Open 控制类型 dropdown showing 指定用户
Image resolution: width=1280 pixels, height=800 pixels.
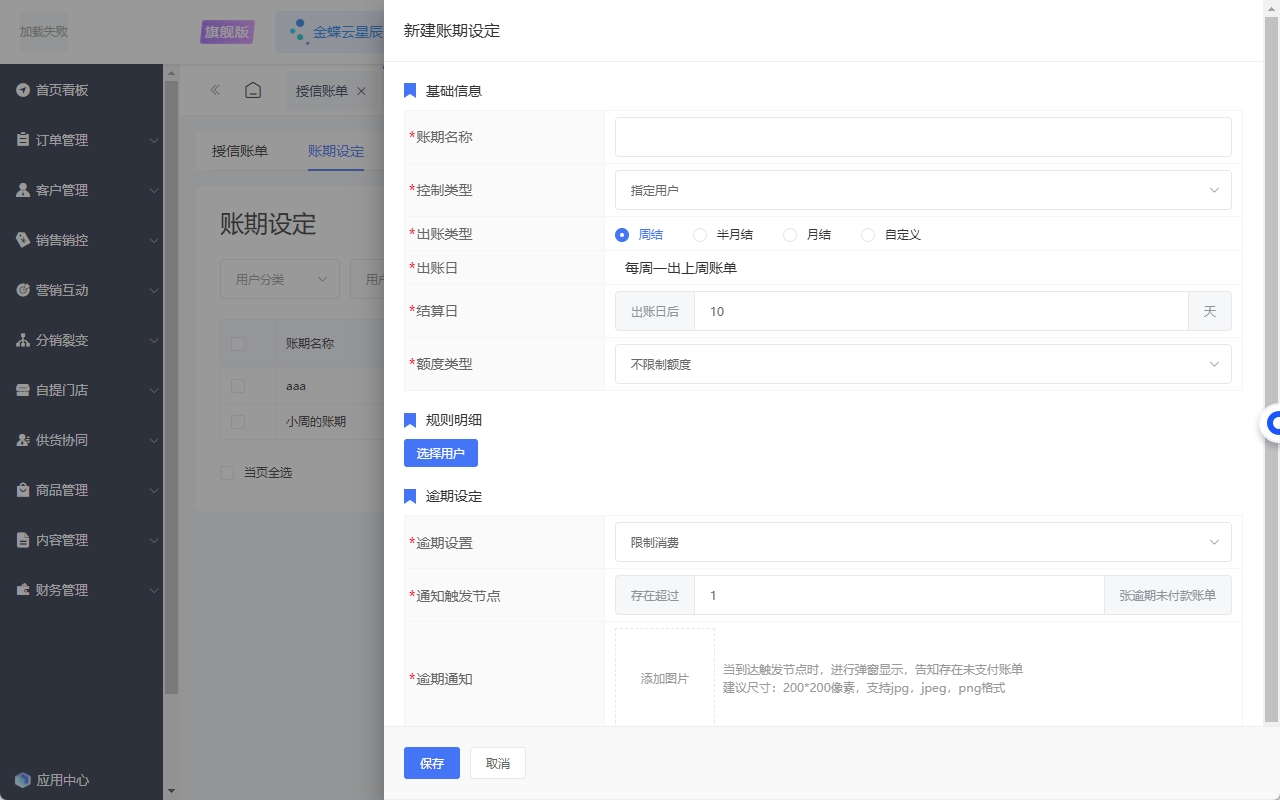tap(923, 190)
